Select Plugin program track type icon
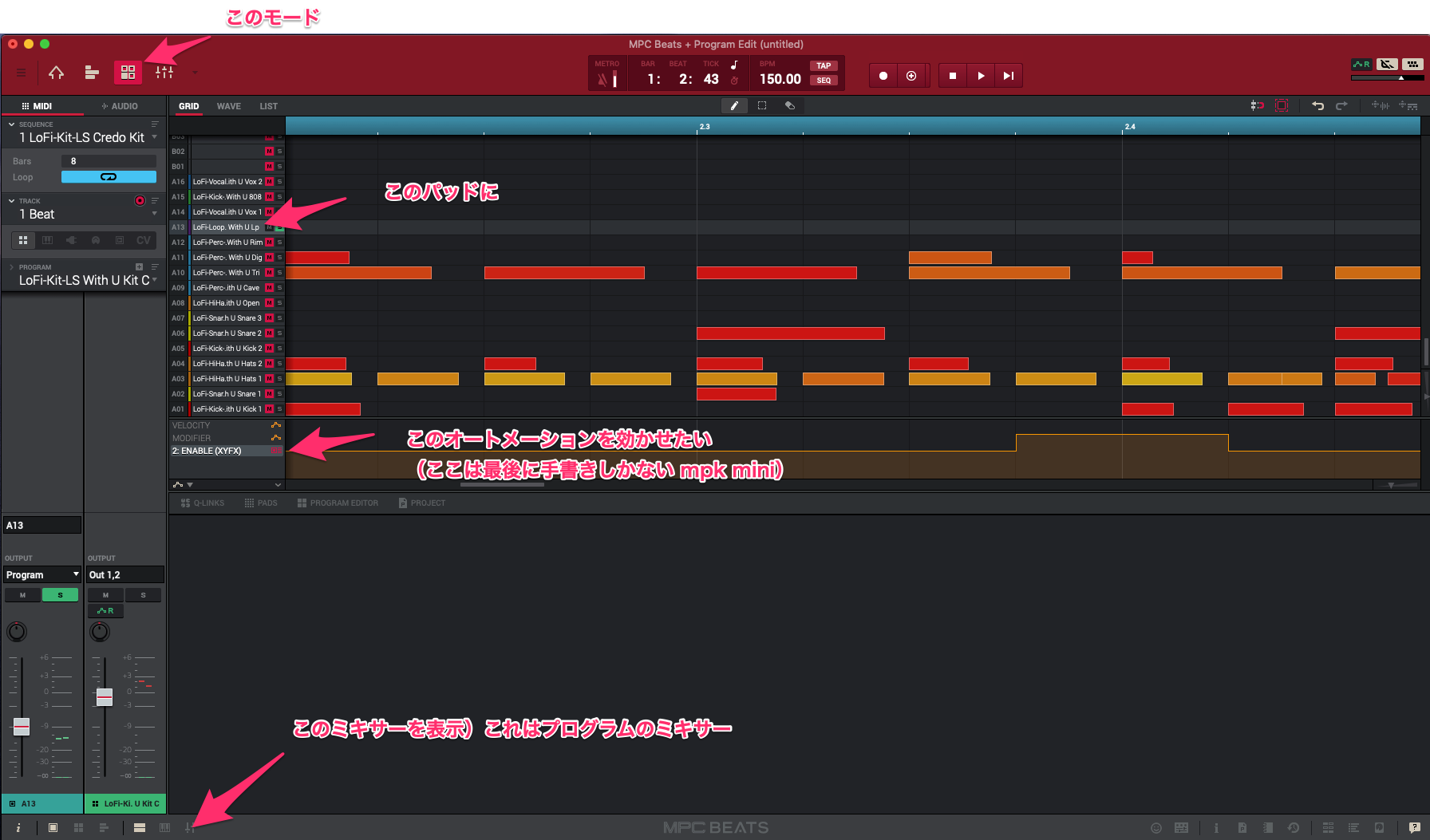The height and width of the screenshot is (840, 1430). click(x=71, y=240)
